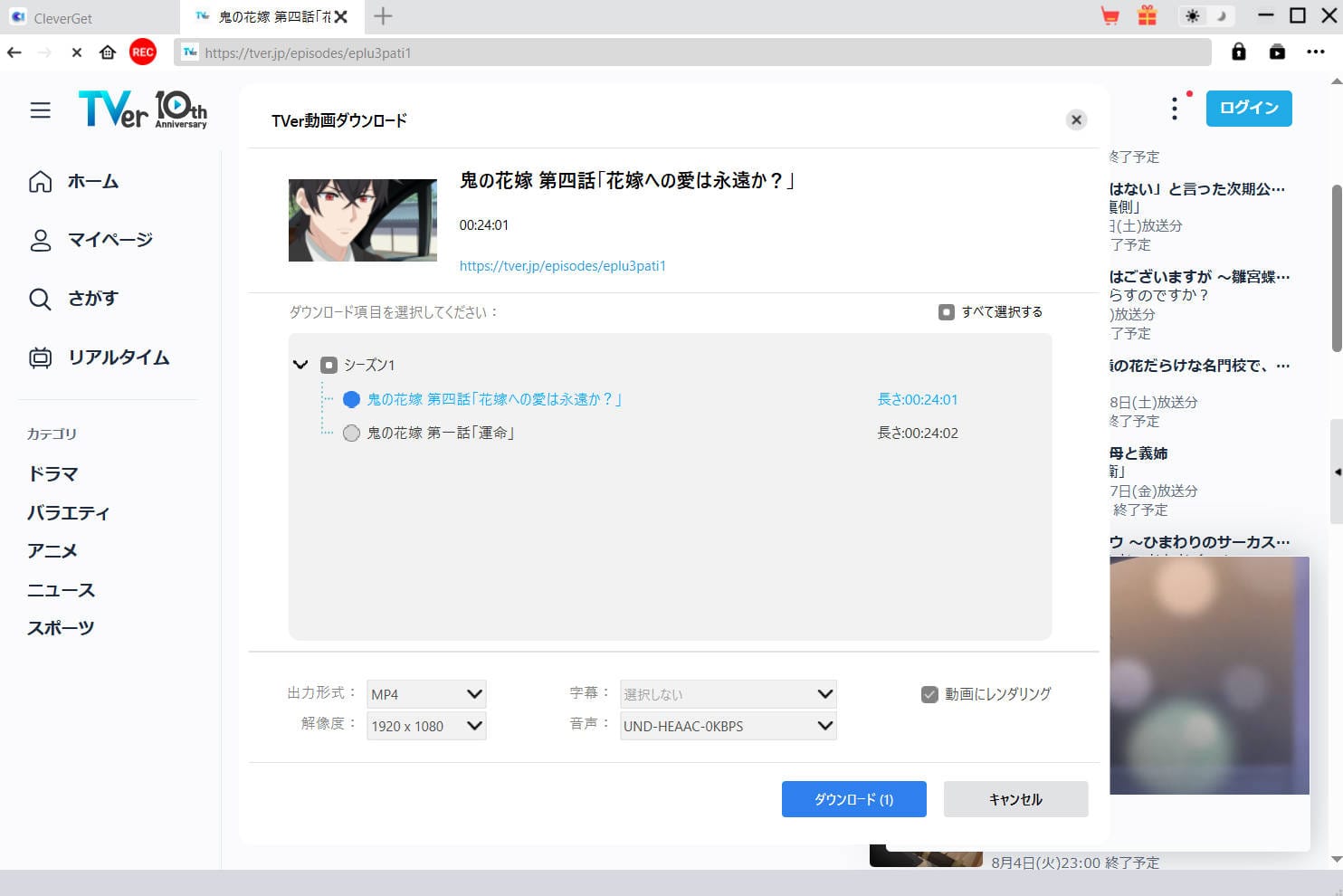Click 母と義姉 listing title
Viewport: 1343px width, 896px height.
tap(1138, 453)
